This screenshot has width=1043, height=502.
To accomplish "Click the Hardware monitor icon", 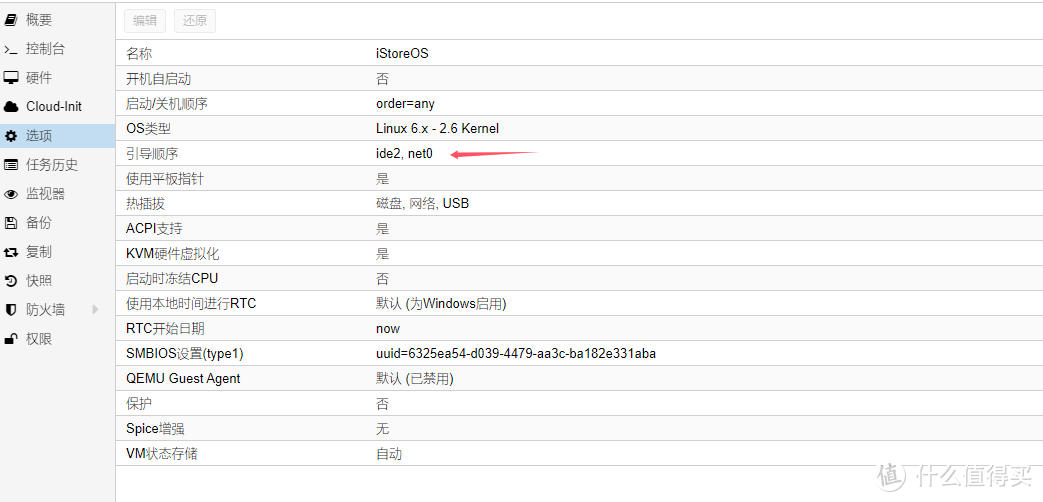I will (11, 78).
